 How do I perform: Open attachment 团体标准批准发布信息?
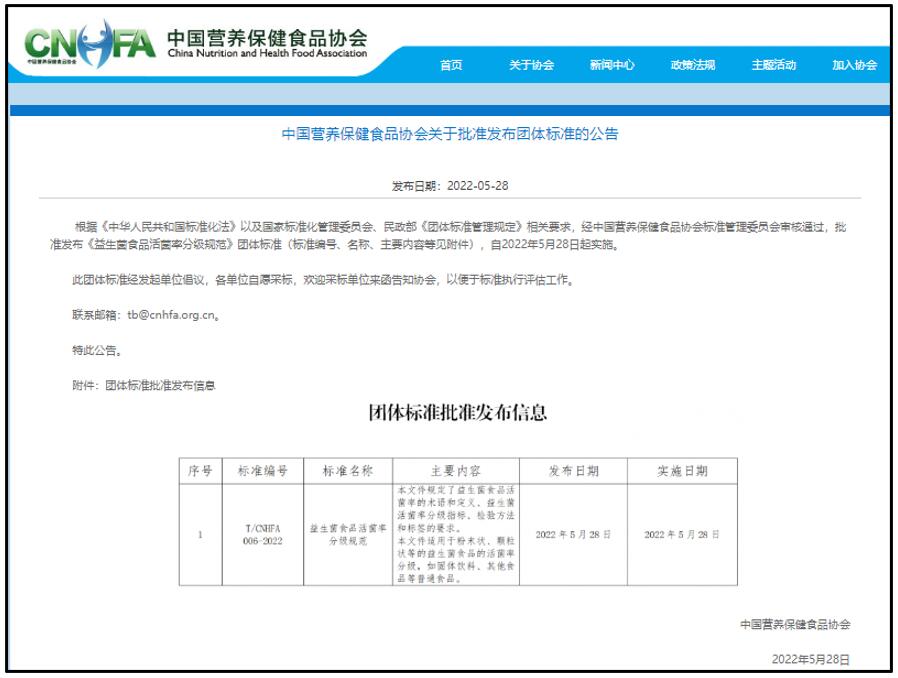pos(160,385)
